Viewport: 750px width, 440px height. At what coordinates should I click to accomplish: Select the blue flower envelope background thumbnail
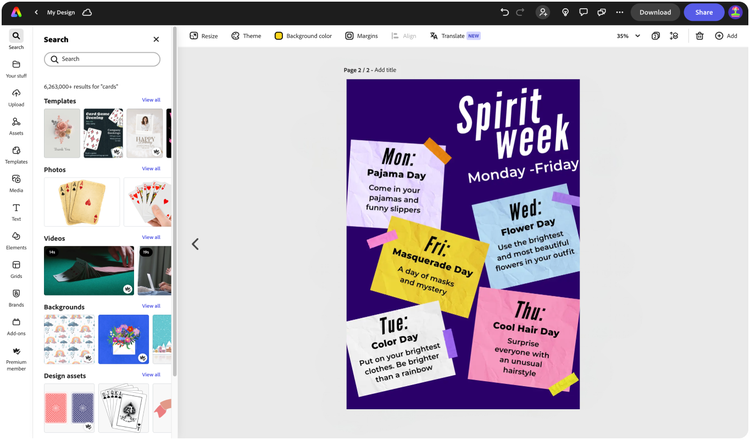(123, 339)
